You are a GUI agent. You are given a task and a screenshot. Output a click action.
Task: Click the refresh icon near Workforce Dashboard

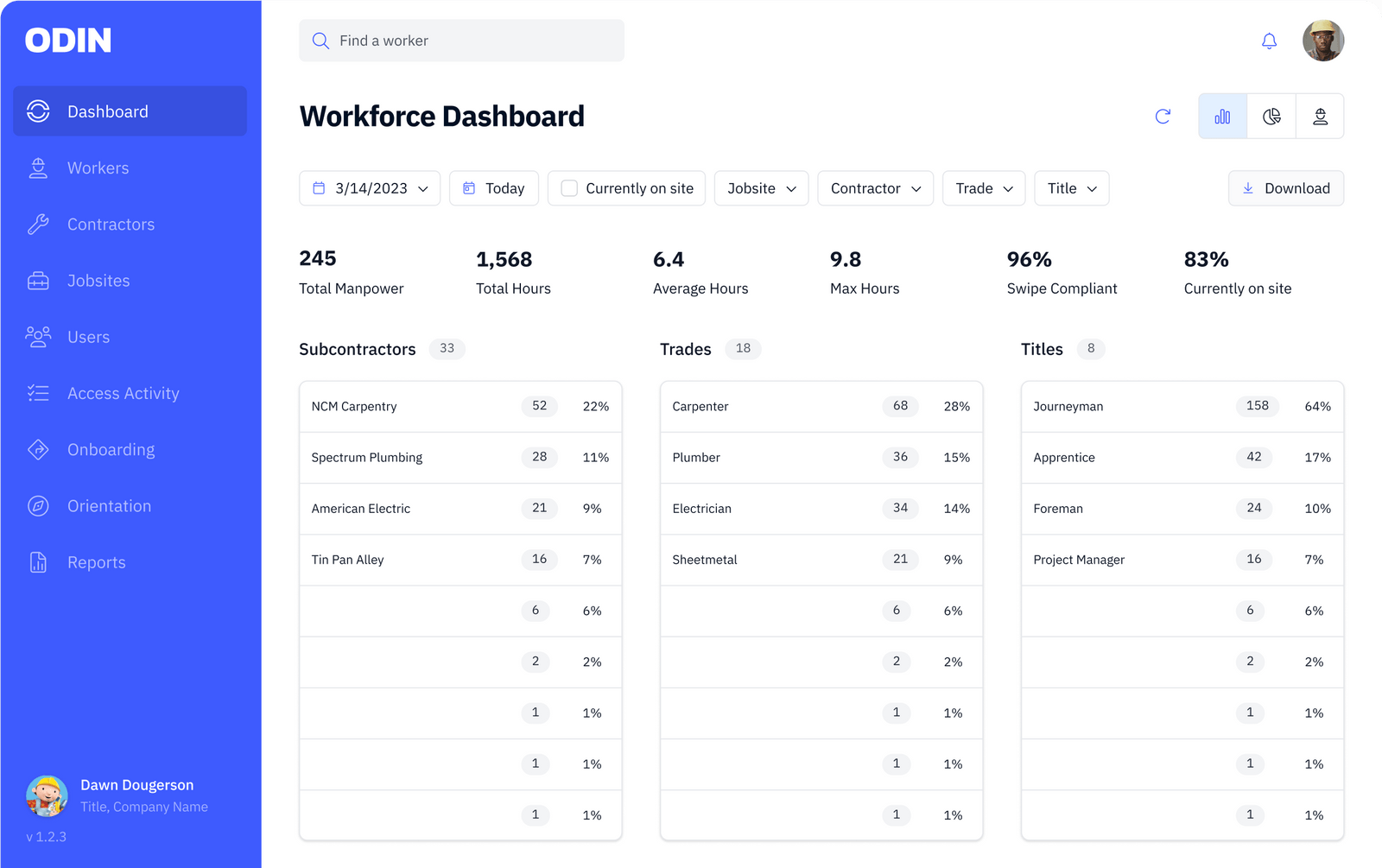coord(1163,116)
